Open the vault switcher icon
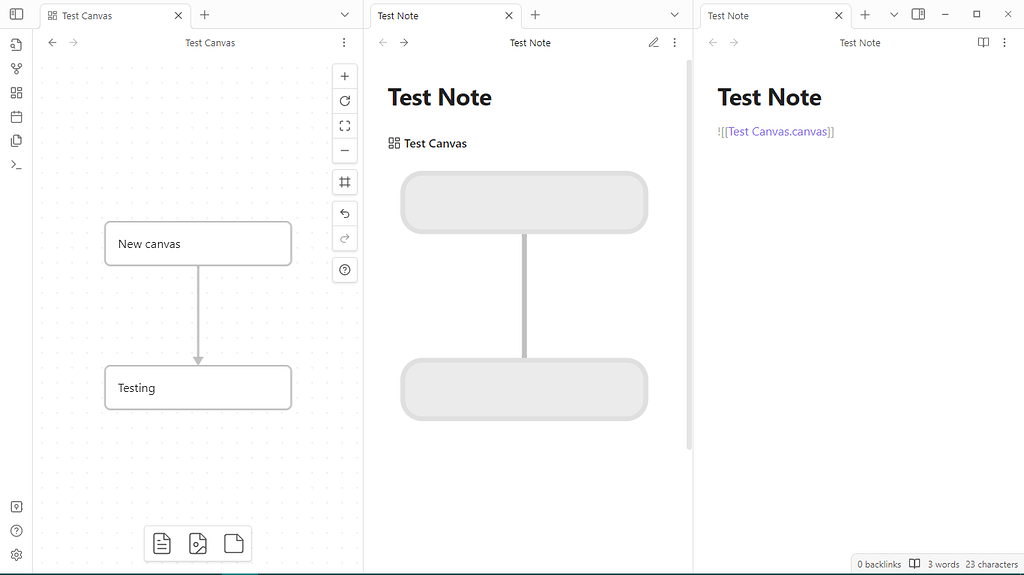The width and height of the screenshot is (1024, 575). (16, 507)
